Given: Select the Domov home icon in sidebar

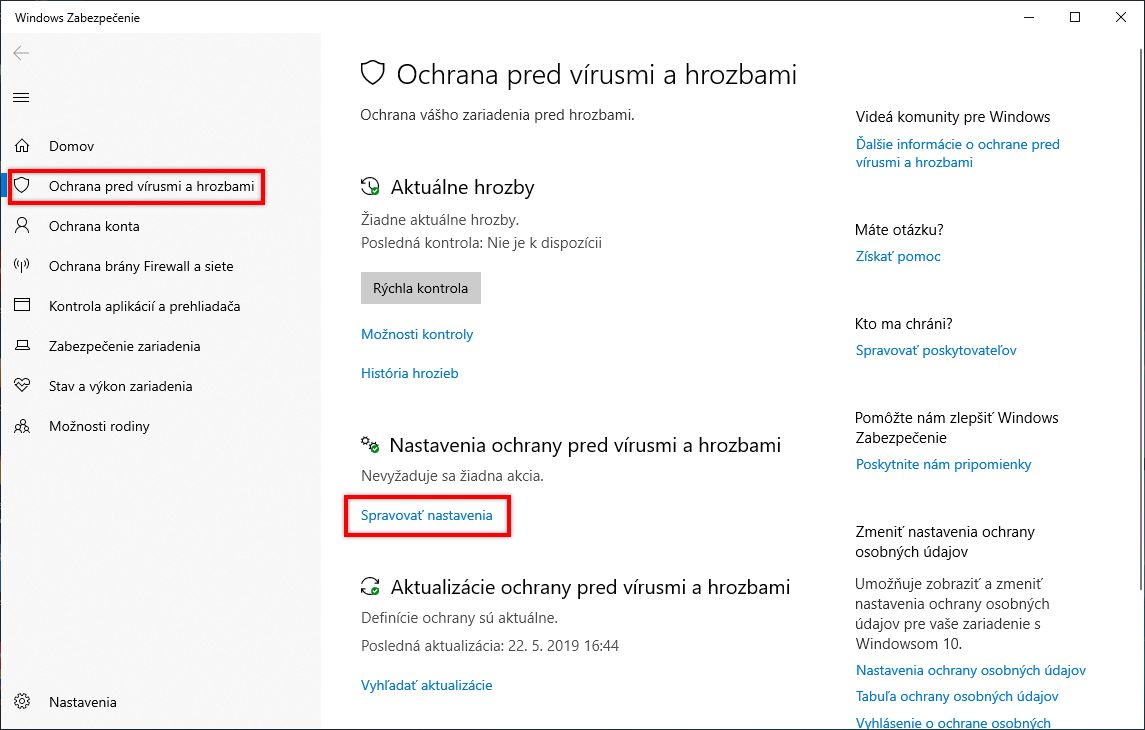Looking at the screenshot, I should 22,146.
